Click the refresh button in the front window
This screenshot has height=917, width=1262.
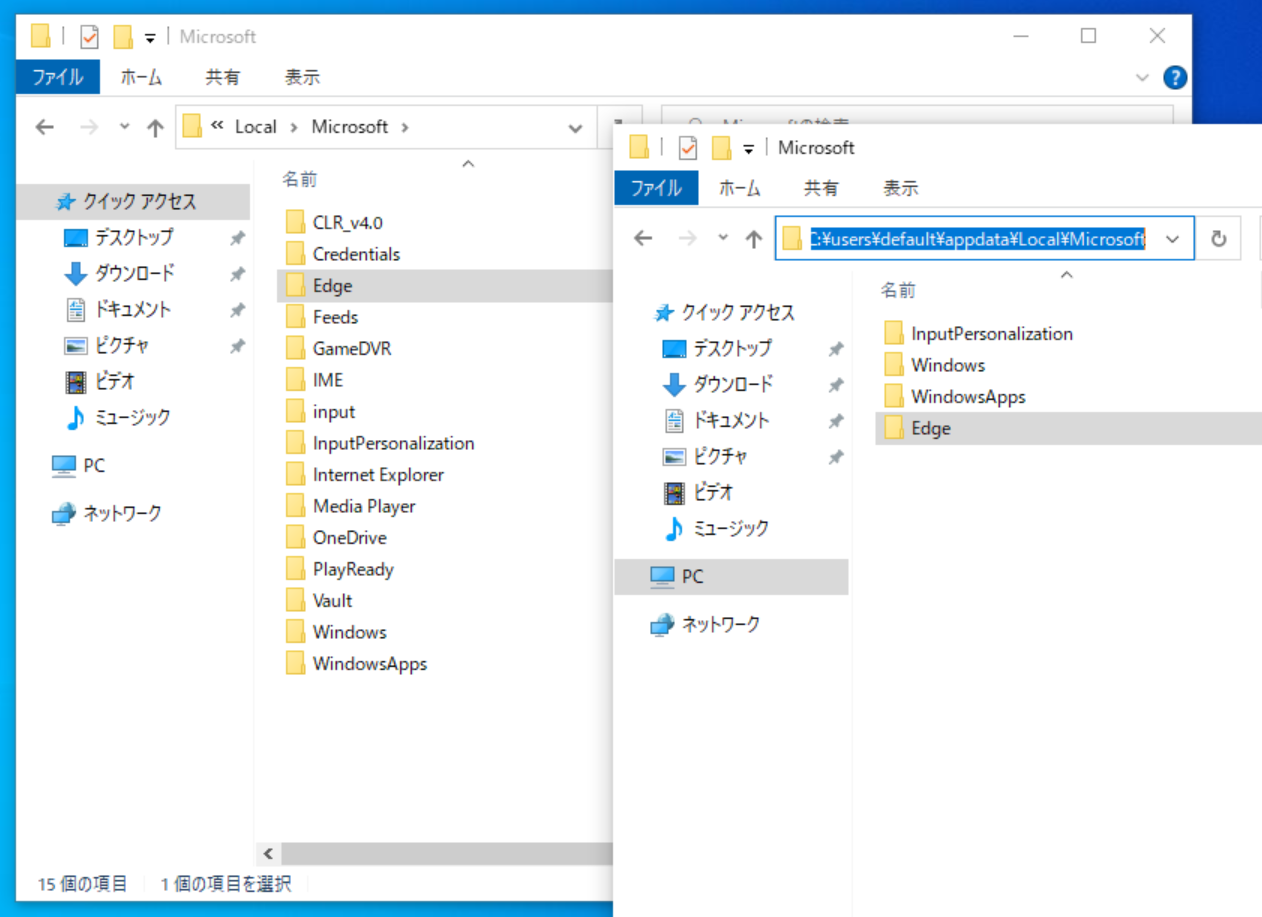pos(1218,239)
